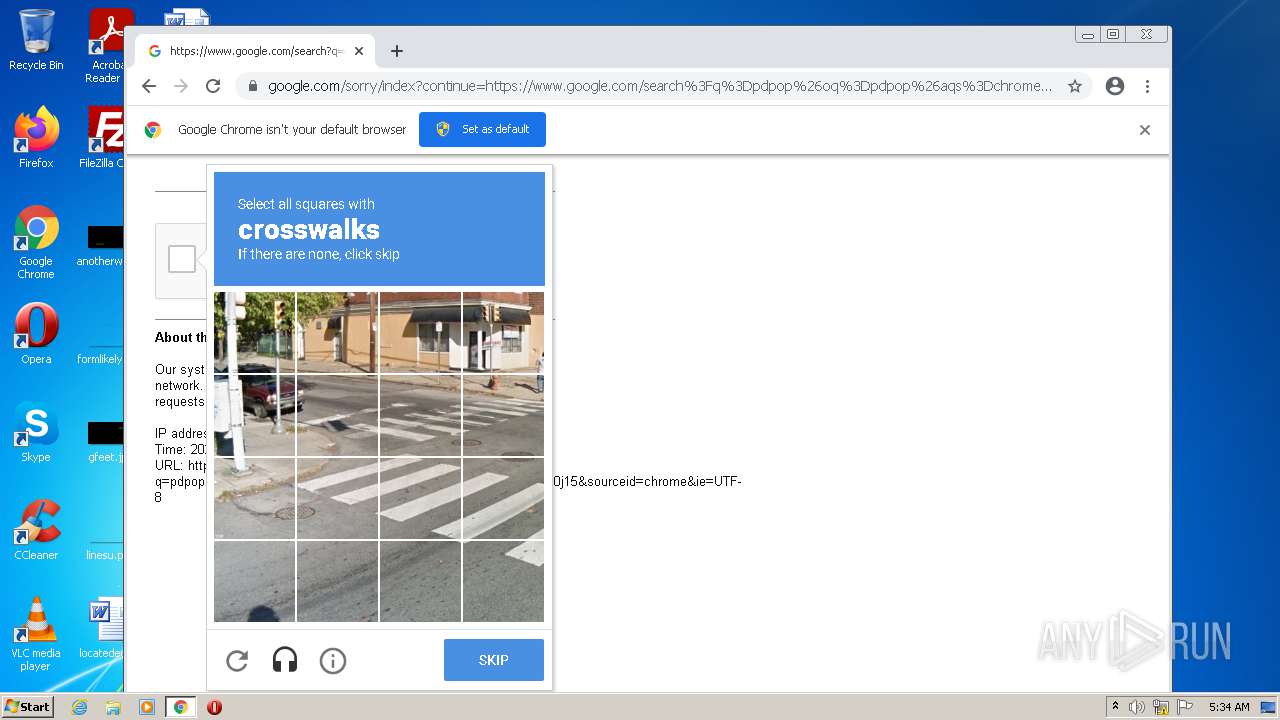
Task: Open FileZilla desktop shortcut
Action: pyautogui.click(x=104, y=137)
